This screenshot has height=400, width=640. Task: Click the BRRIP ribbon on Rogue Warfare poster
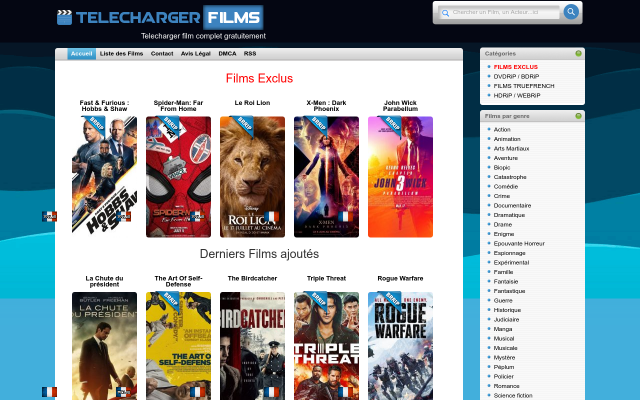391,301
